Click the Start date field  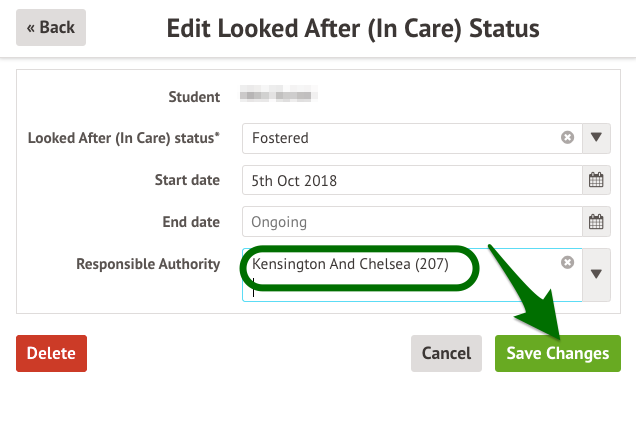[411, 181]
